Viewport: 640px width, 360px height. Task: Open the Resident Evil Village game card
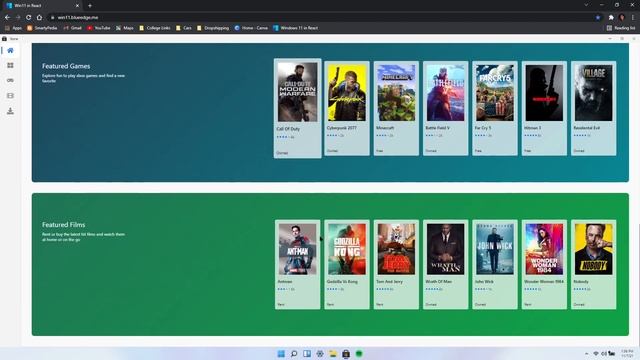click(593, 108)
